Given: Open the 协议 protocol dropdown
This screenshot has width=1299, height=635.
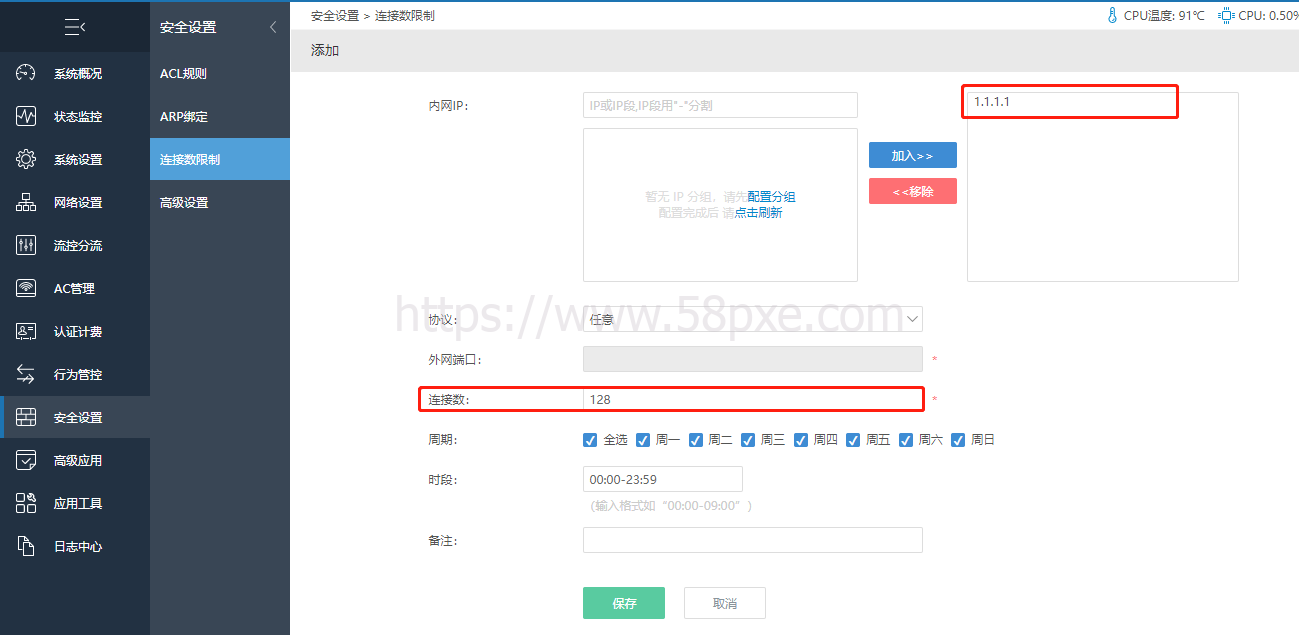Looking at the screenshot, I should [752, 319].
